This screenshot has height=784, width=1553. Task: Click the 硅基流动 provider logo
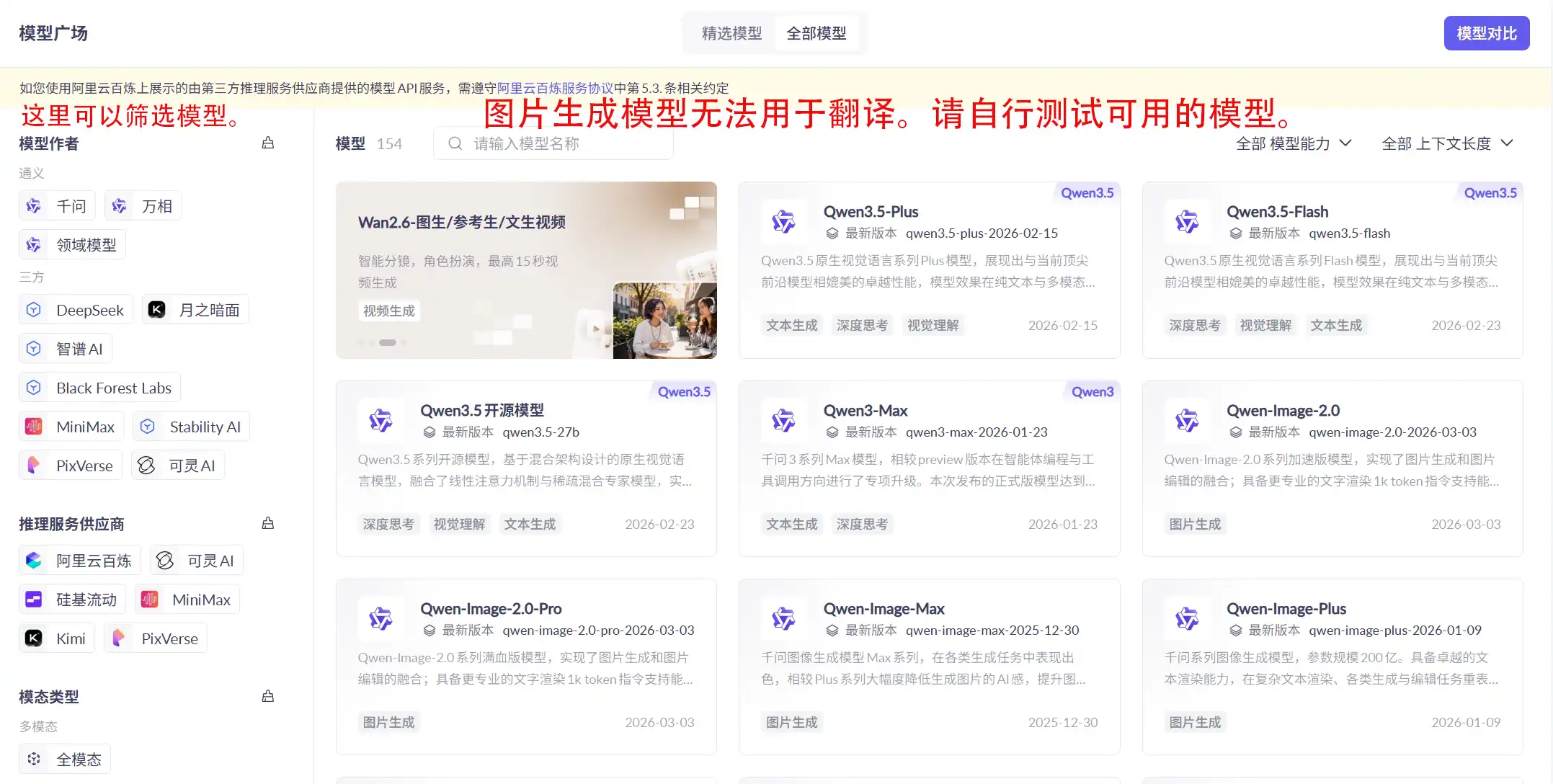click(x=34, y=600)
